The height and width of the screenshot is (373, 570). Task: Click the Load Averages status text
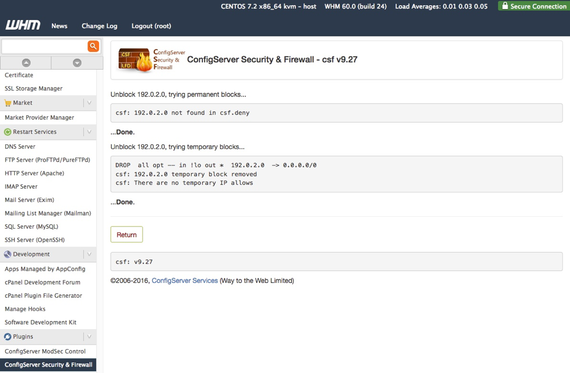coord(441,6)
